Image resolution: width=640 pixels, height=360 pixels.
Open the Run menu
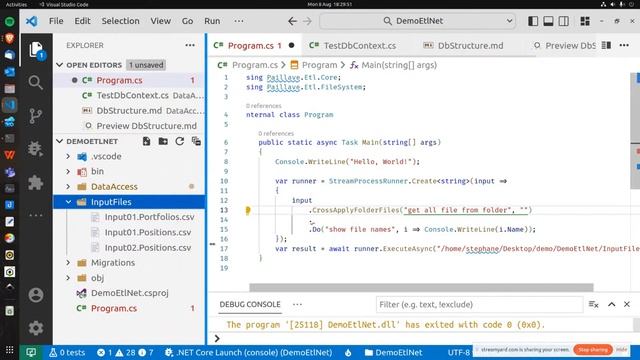coord(212,21)
